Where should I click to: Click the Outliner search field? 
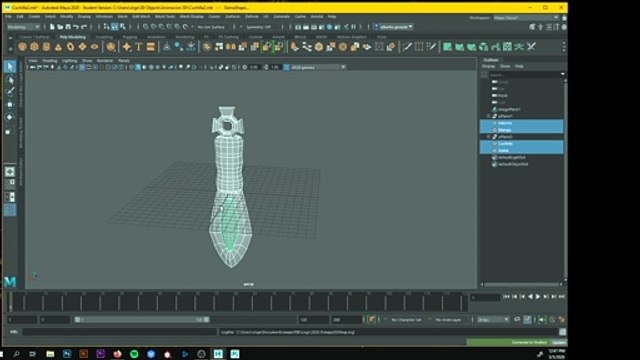click(524, 74)
